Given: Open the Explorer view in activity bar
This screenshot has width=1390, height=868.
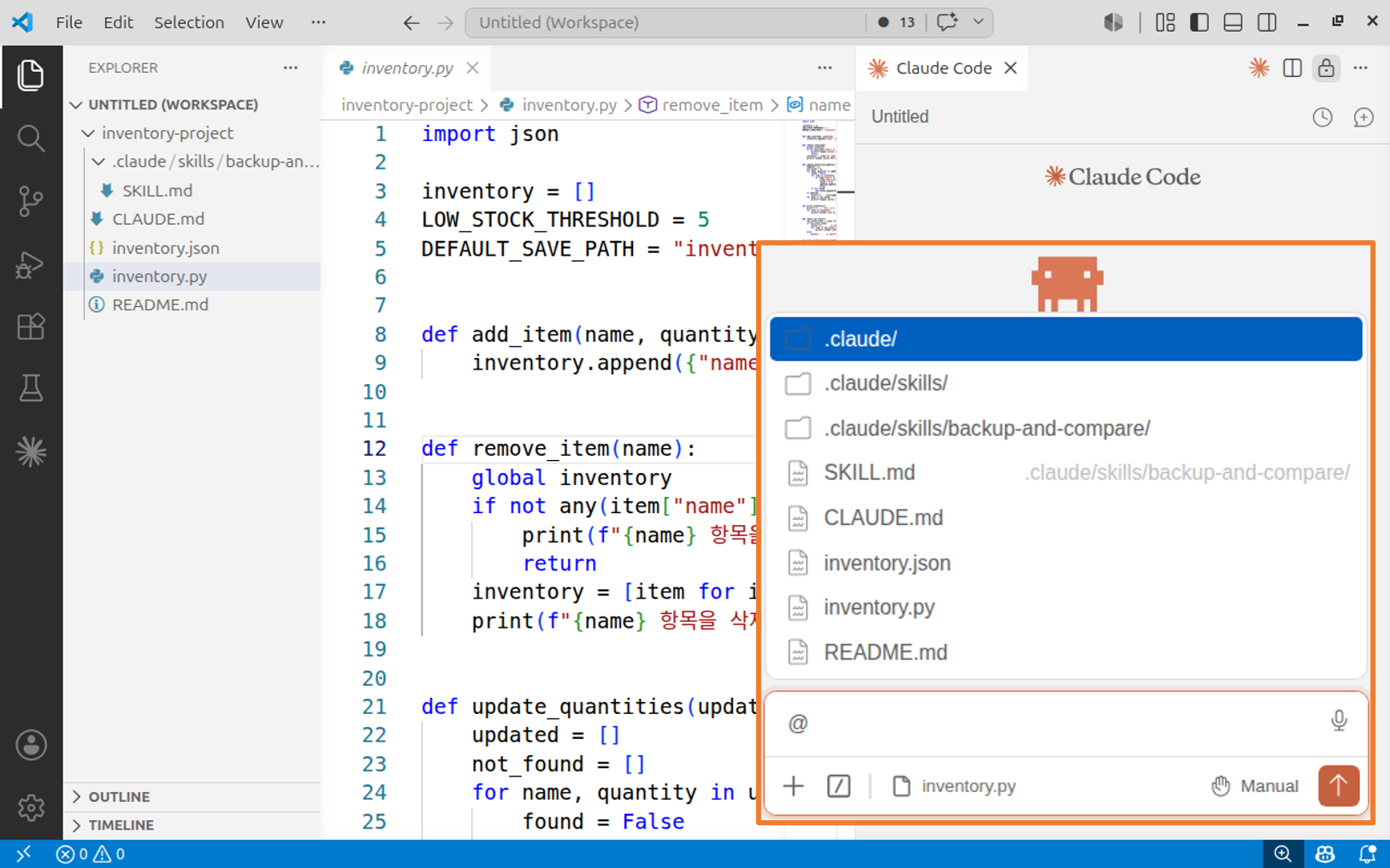Looking at the screenshot, I should point(31,76).
